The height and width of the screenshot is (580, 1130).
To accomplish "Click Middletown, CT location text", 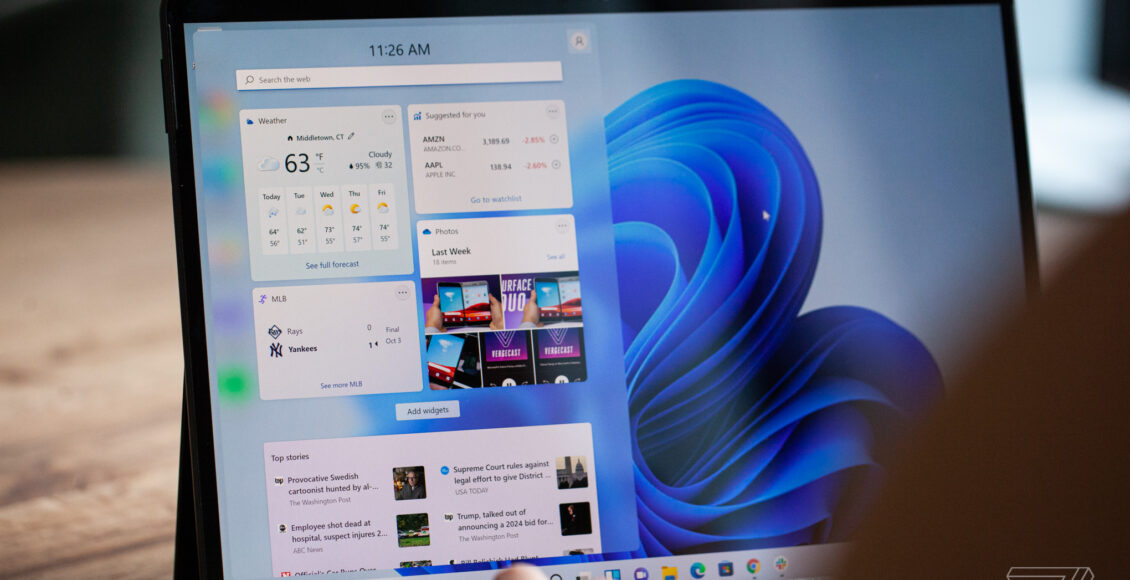I will click(320, 137).
